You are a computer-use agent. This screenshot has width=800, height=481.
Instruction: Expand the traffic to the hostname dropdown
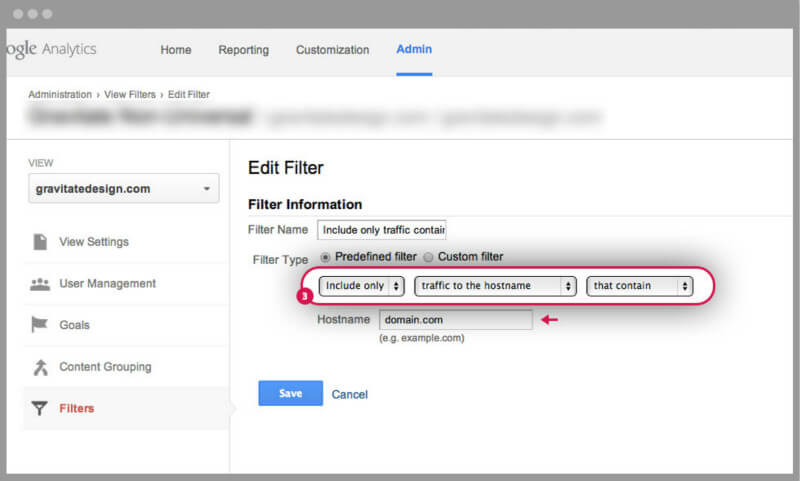496,286
